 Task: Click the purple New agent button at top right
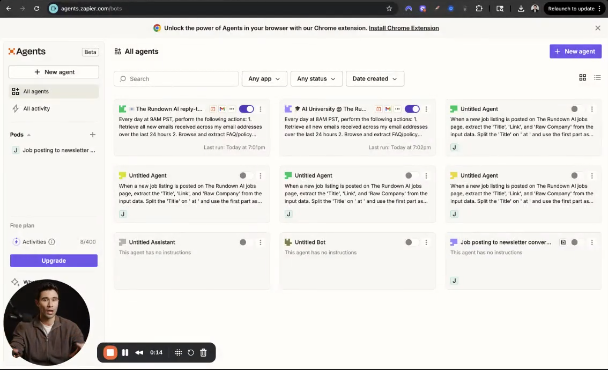pyautogui.click(x=575, y=51)
